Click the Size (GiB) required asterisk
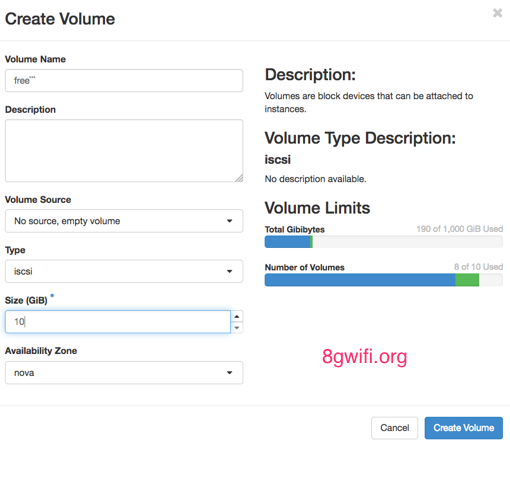This screenshot has height=488, width=510. (52, 295)
